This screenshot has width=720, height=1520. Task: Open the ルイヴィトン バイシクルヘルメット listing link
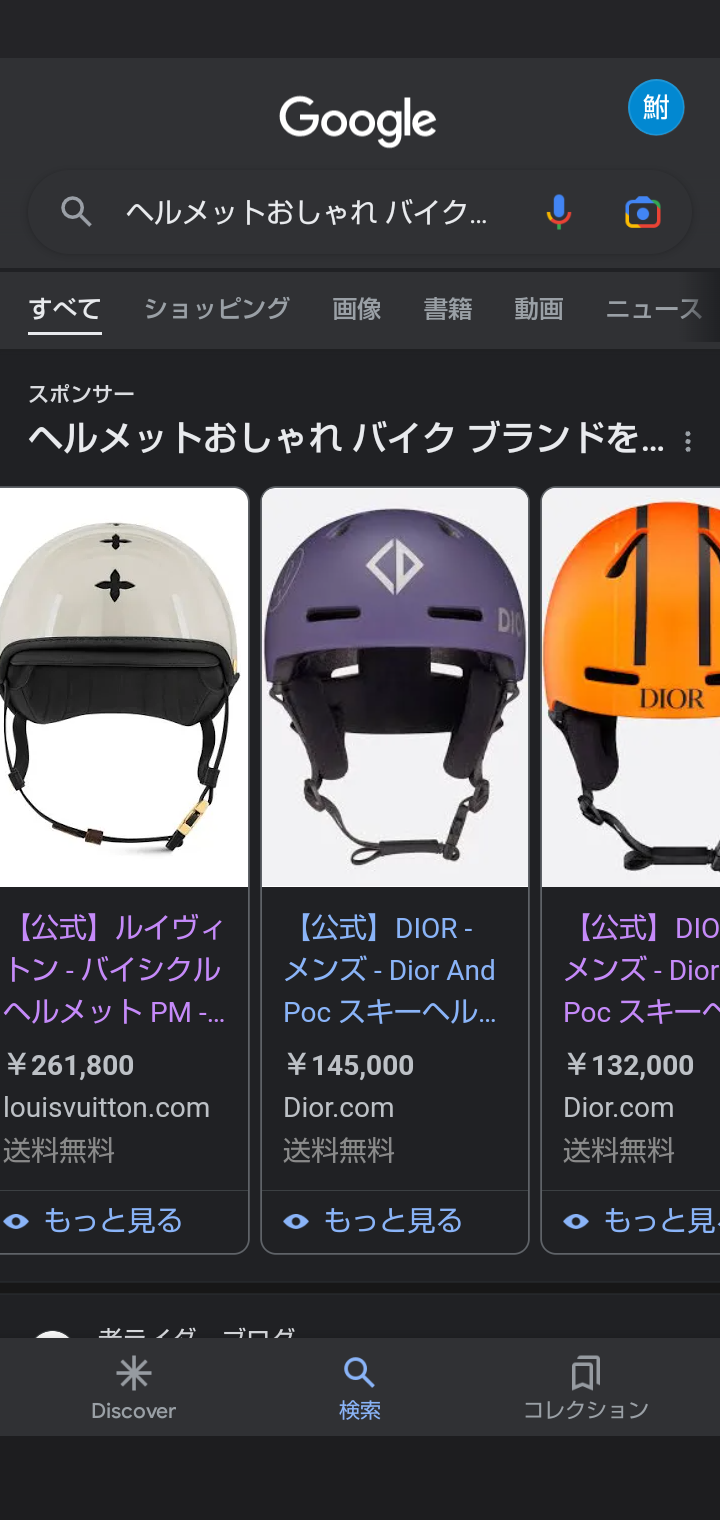[115, 970]
